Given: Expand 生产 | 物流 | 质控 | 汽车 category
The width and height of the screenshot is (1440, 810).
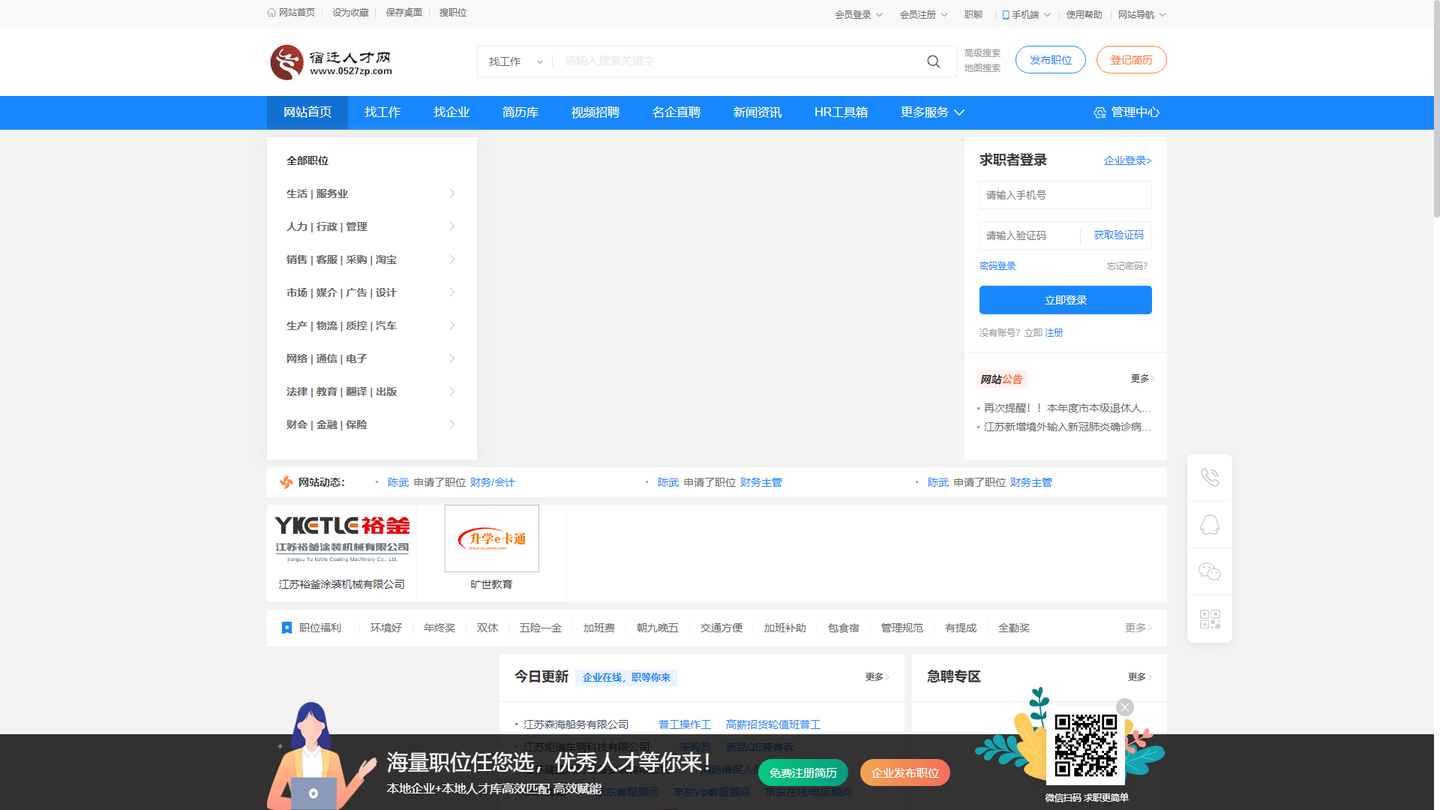Looking at the screenshot, I should click(371, 326).
